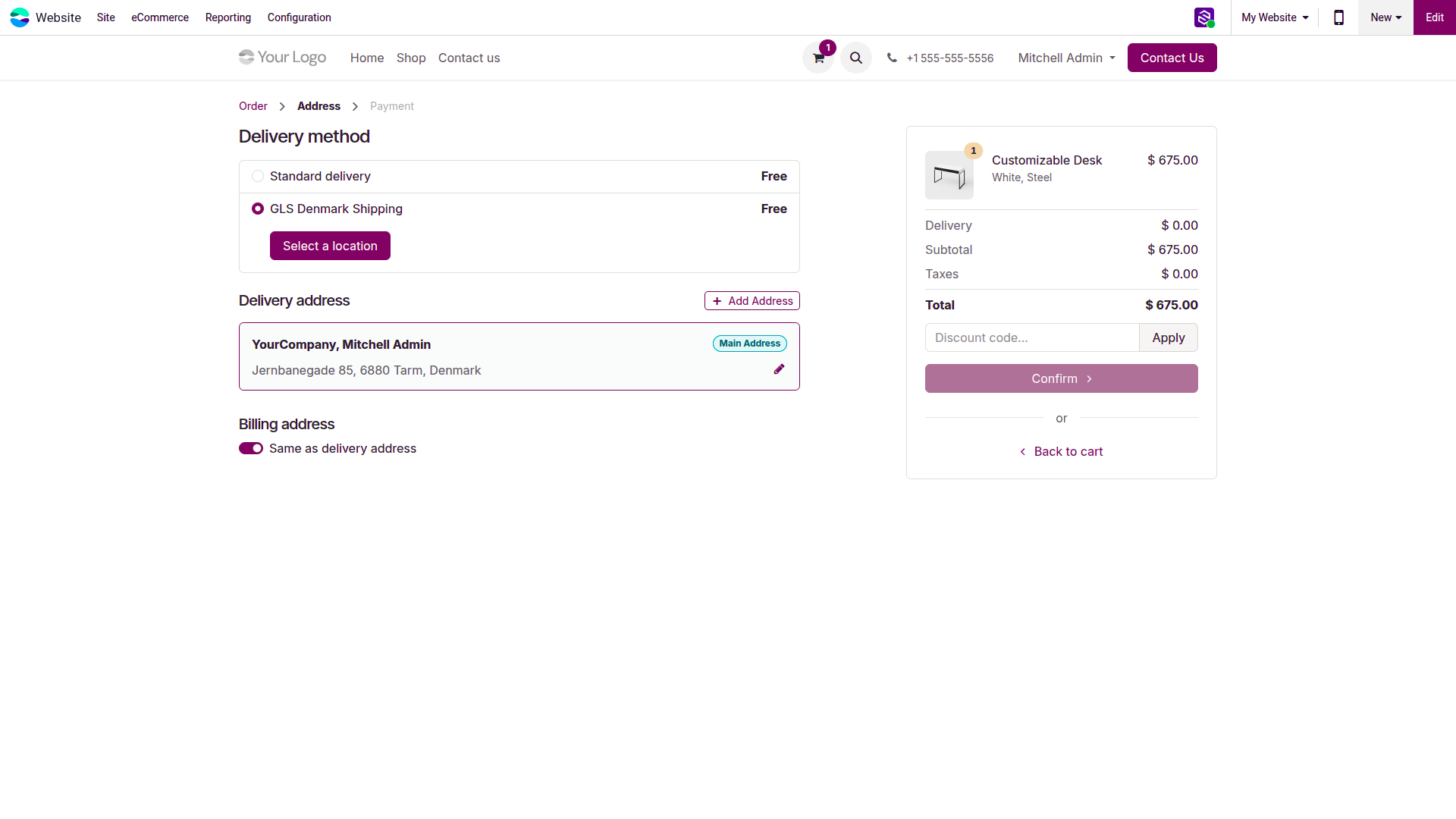The height and width of the screenshot is (819, 1456).
Task: Click the Add Address button
Action: pos(752,301)
